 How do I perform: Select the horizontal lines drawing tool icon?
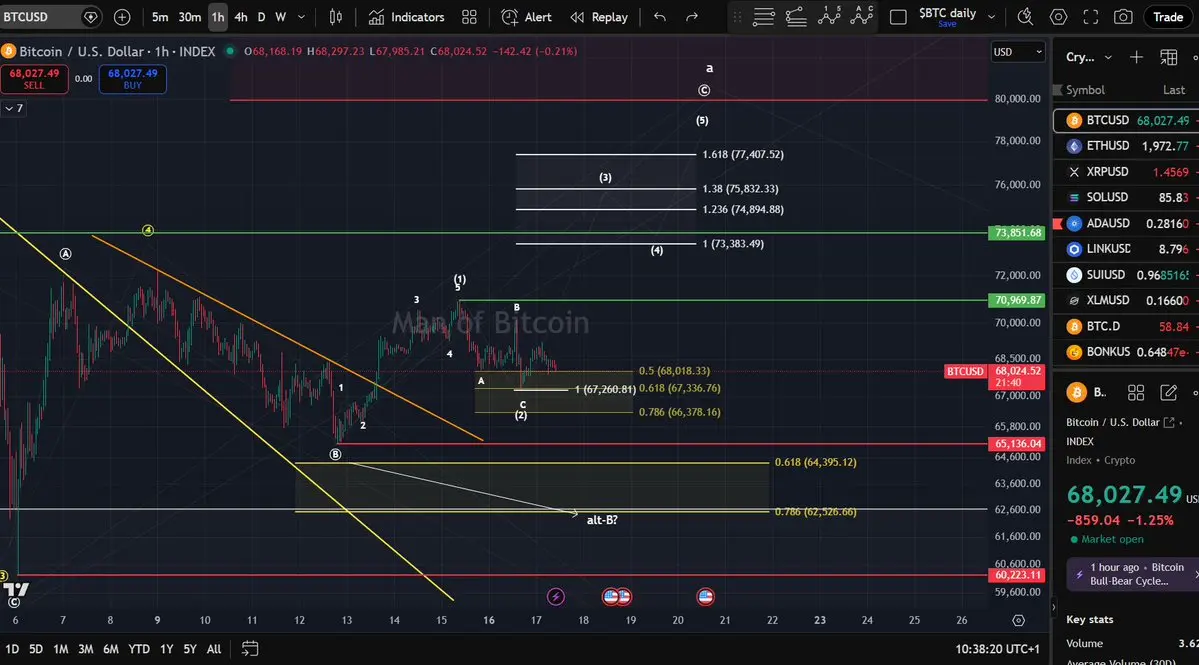click(x=763, y=17)
